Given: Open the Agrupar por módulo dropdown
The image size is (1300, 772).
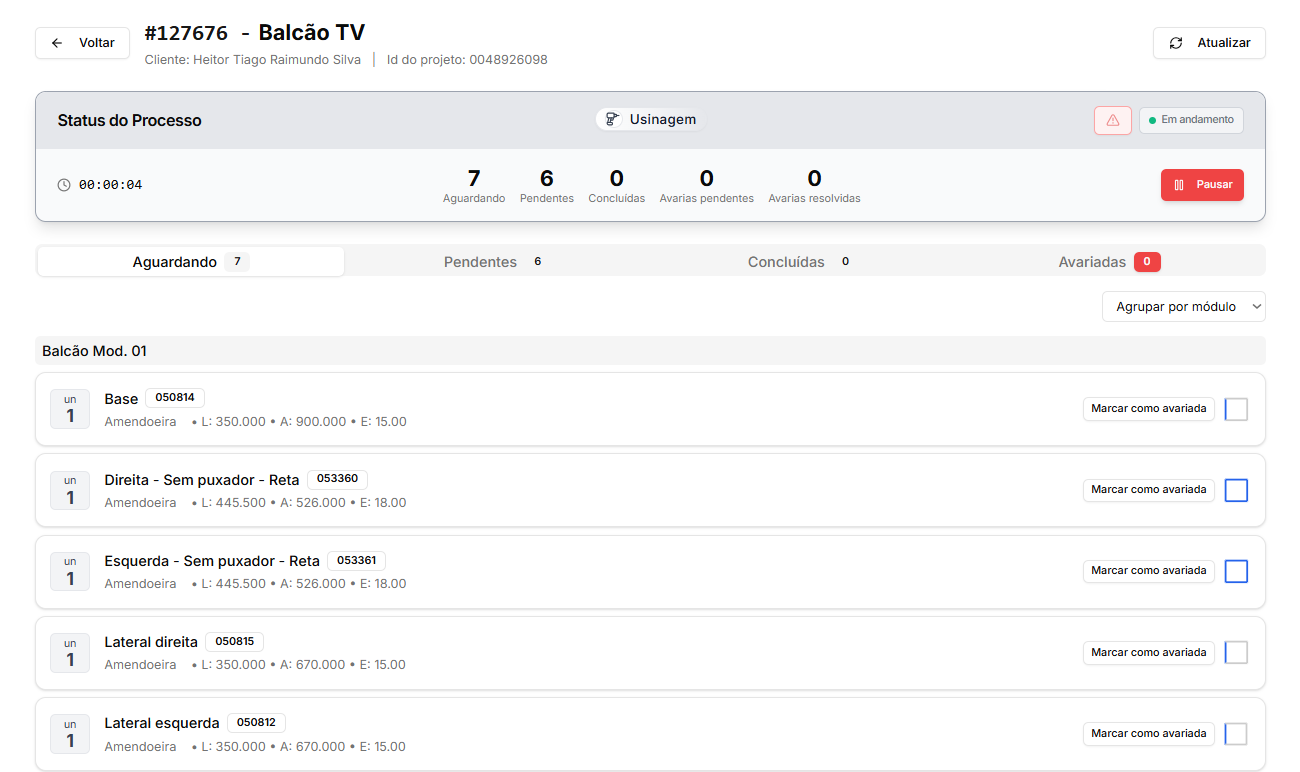Looking at the screenshot, I should coord(1183,307).
